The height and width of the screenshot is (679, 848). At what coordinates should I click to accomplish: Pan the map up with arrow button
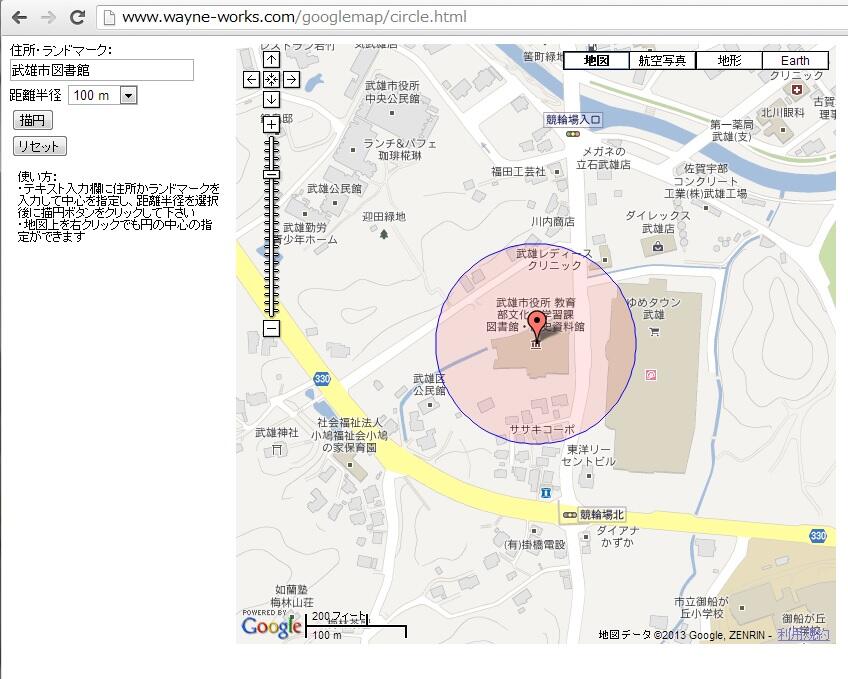(271, 60)
